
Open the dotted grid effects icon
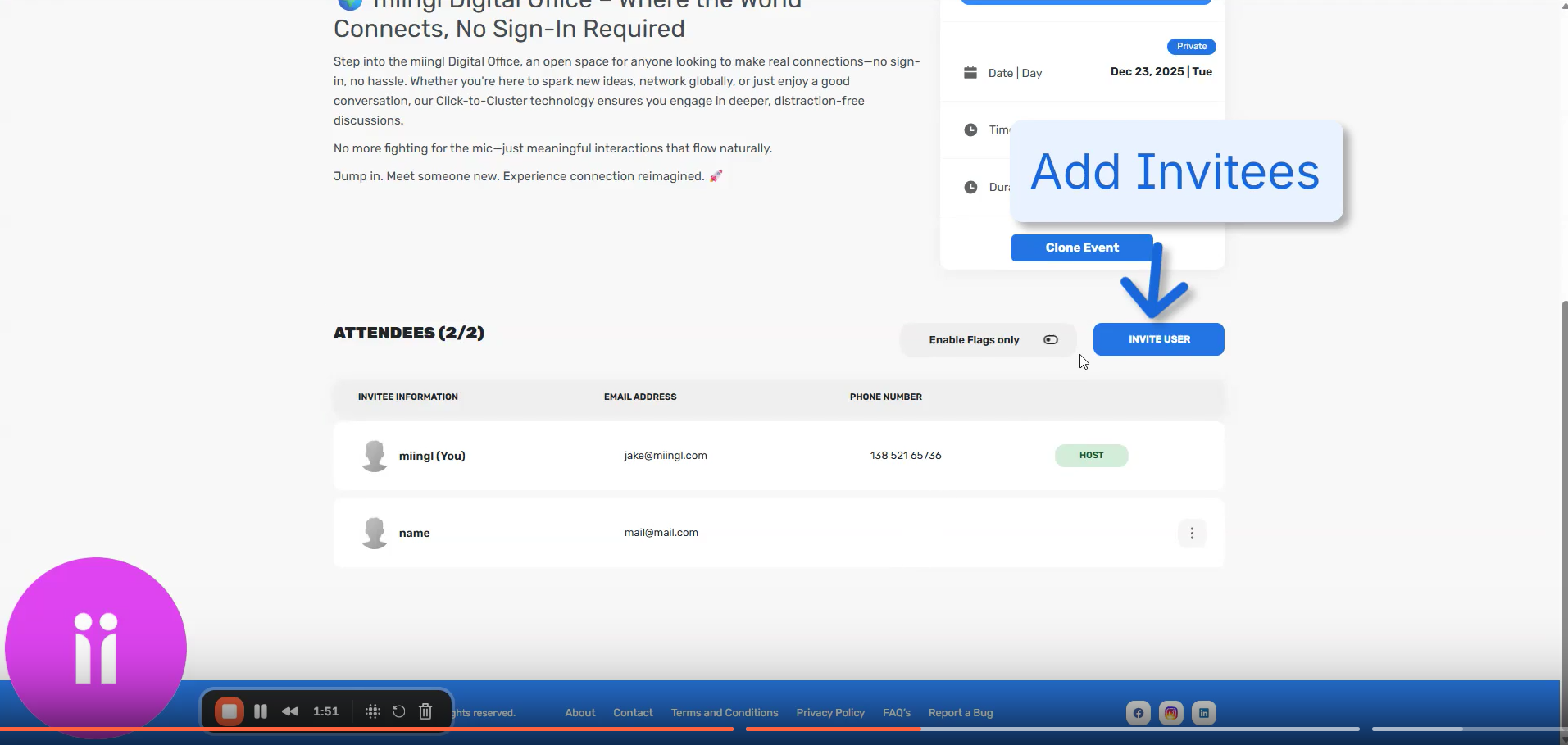click(373, 711)
